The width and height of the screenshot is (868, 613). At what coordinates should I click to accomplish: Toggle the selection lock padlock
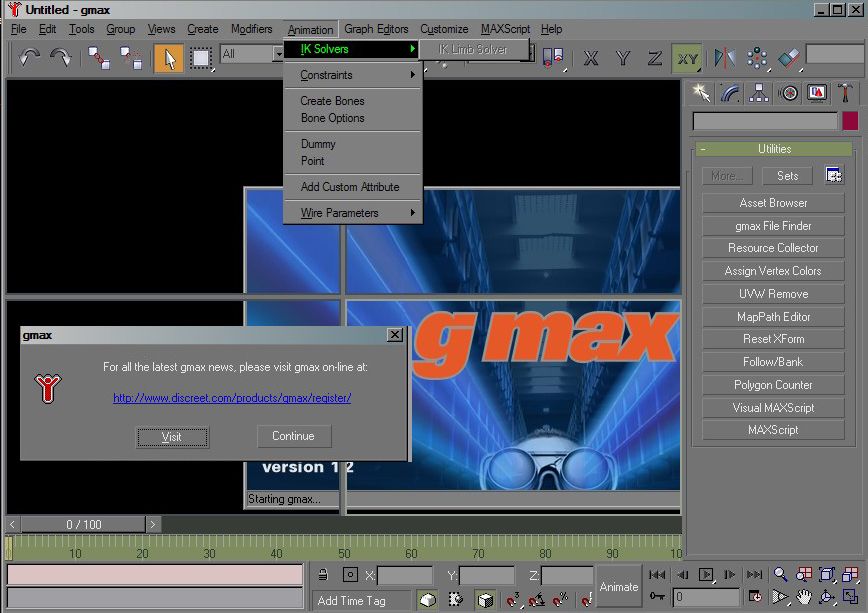(323, 575)
